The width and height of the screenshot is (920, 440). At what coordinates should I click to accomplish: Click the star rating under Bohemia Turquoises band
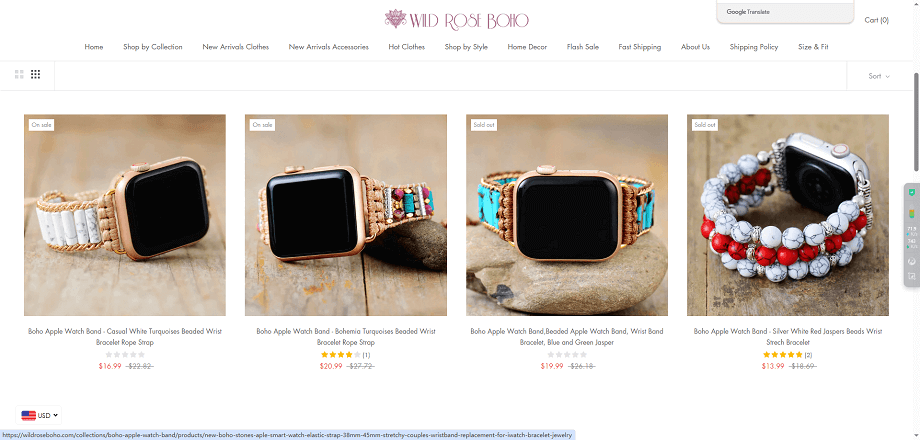pos(341,355)
